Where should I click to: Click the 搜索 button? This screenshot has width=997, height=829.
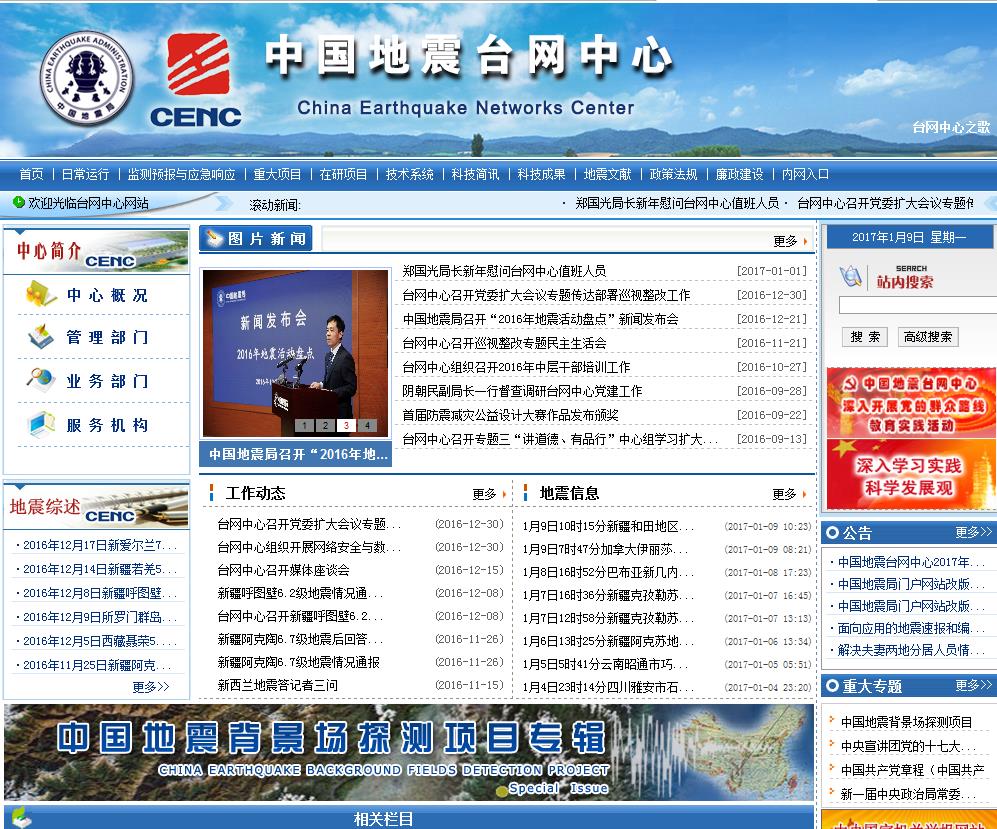coord(865,337)
